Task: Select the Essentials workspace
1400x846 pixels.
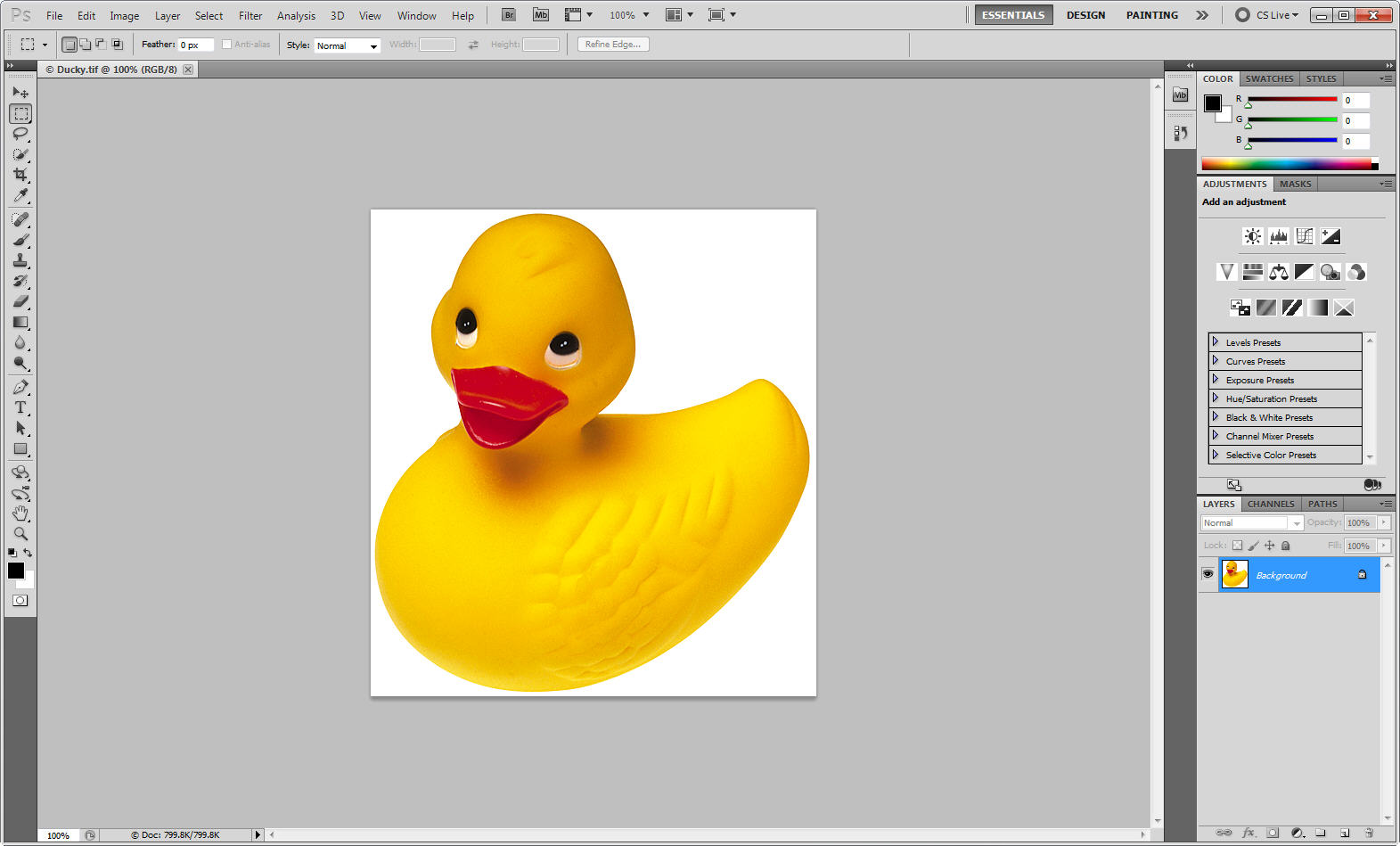Action: click(1013, 15)
